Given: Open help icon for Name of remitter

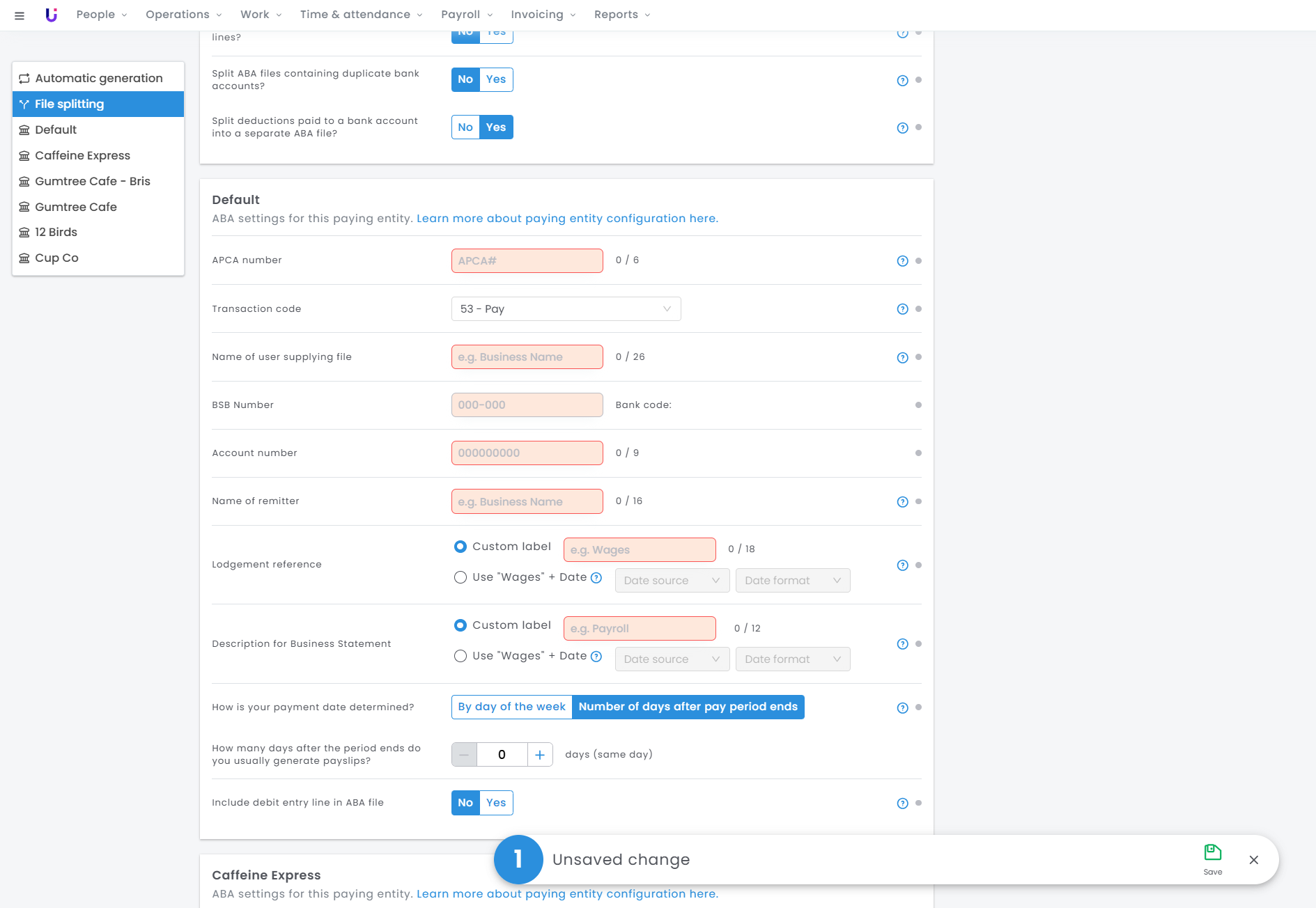Looking at the screenshot, I should click(x=902, y=502).
